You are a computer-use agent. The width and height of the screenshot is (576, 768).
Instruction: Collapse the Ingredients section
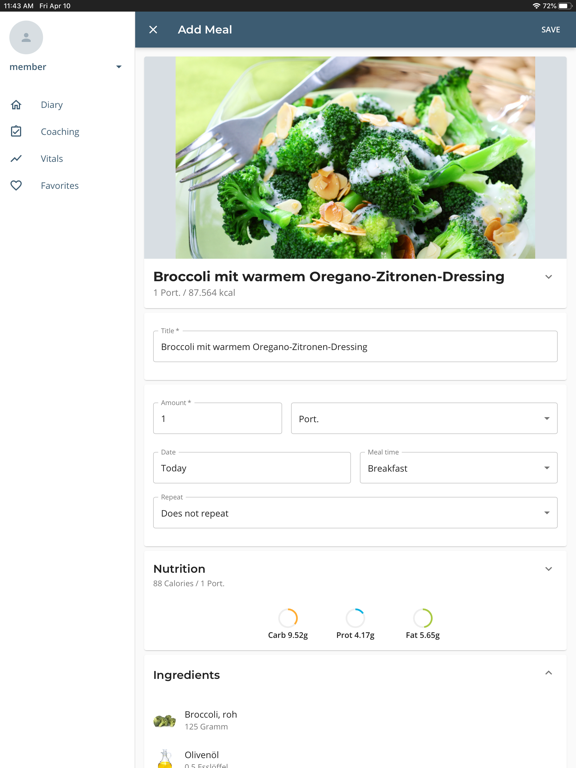point(549,673)
